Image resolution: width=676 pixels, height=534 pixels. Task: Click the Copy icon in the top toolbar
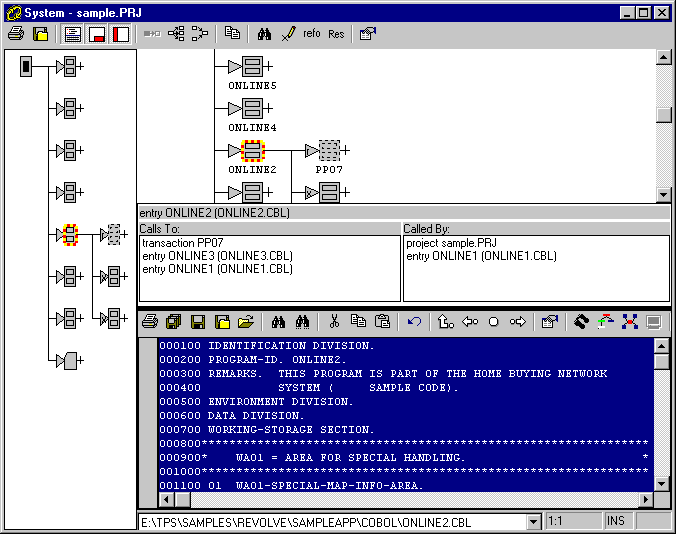pyautogui.click(x=232, y=34)
